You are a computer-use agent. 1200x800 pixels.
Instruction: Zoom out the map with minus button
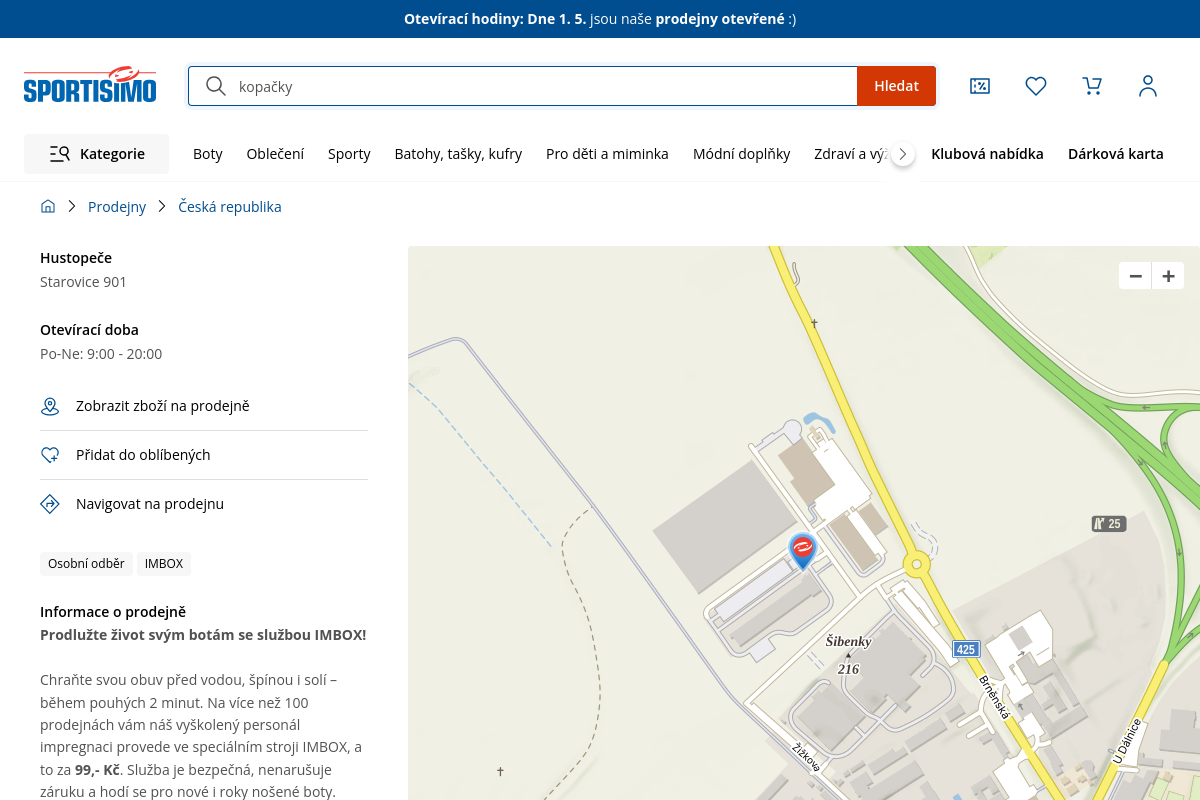tap(1135, 276)
